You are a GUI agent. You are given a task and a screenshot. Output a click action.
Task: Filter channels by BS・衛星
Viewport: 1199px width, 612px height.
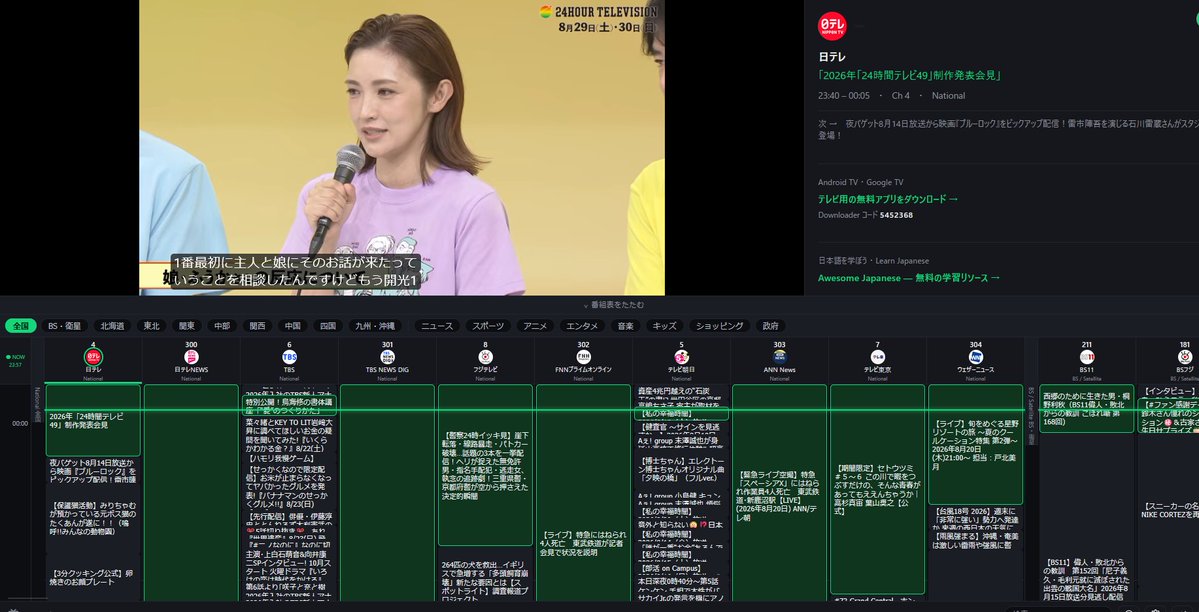click(x=65, y=326)
